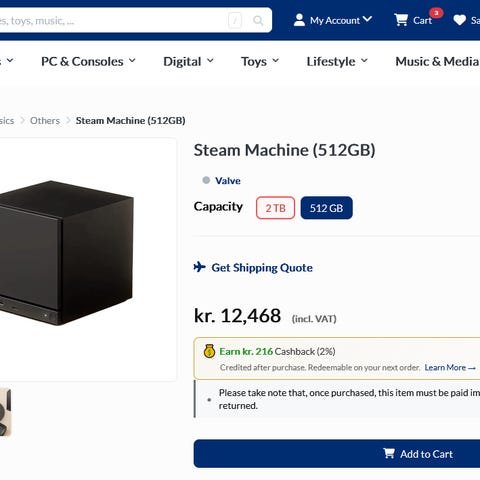480x480 pixels.
Task: Click the Add to Cart button
Action: point(337,454)
